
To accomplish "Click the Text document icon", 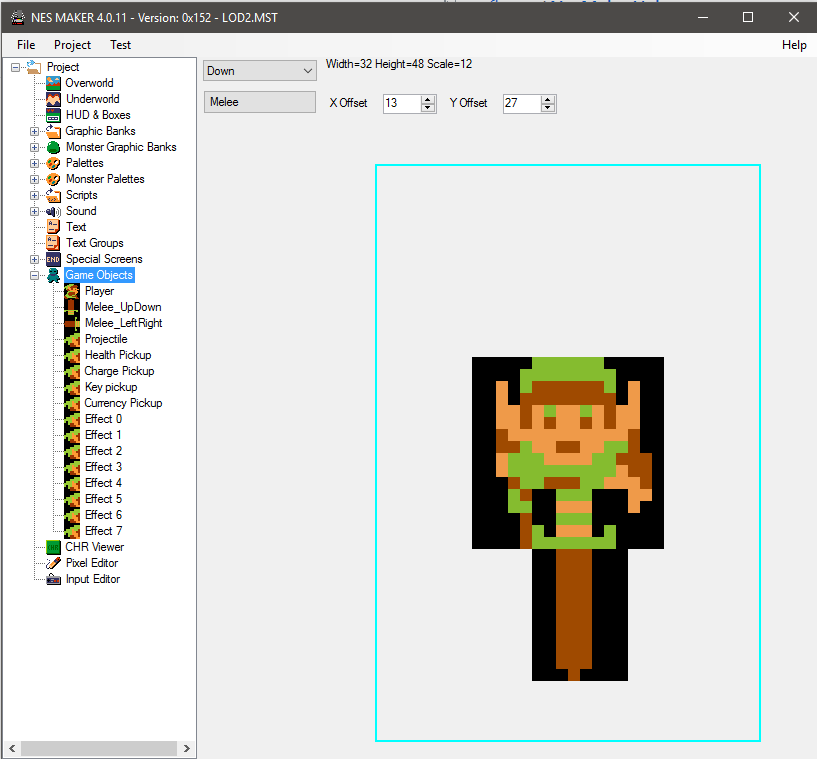I will pyautogui.click(x=53, y=227).
